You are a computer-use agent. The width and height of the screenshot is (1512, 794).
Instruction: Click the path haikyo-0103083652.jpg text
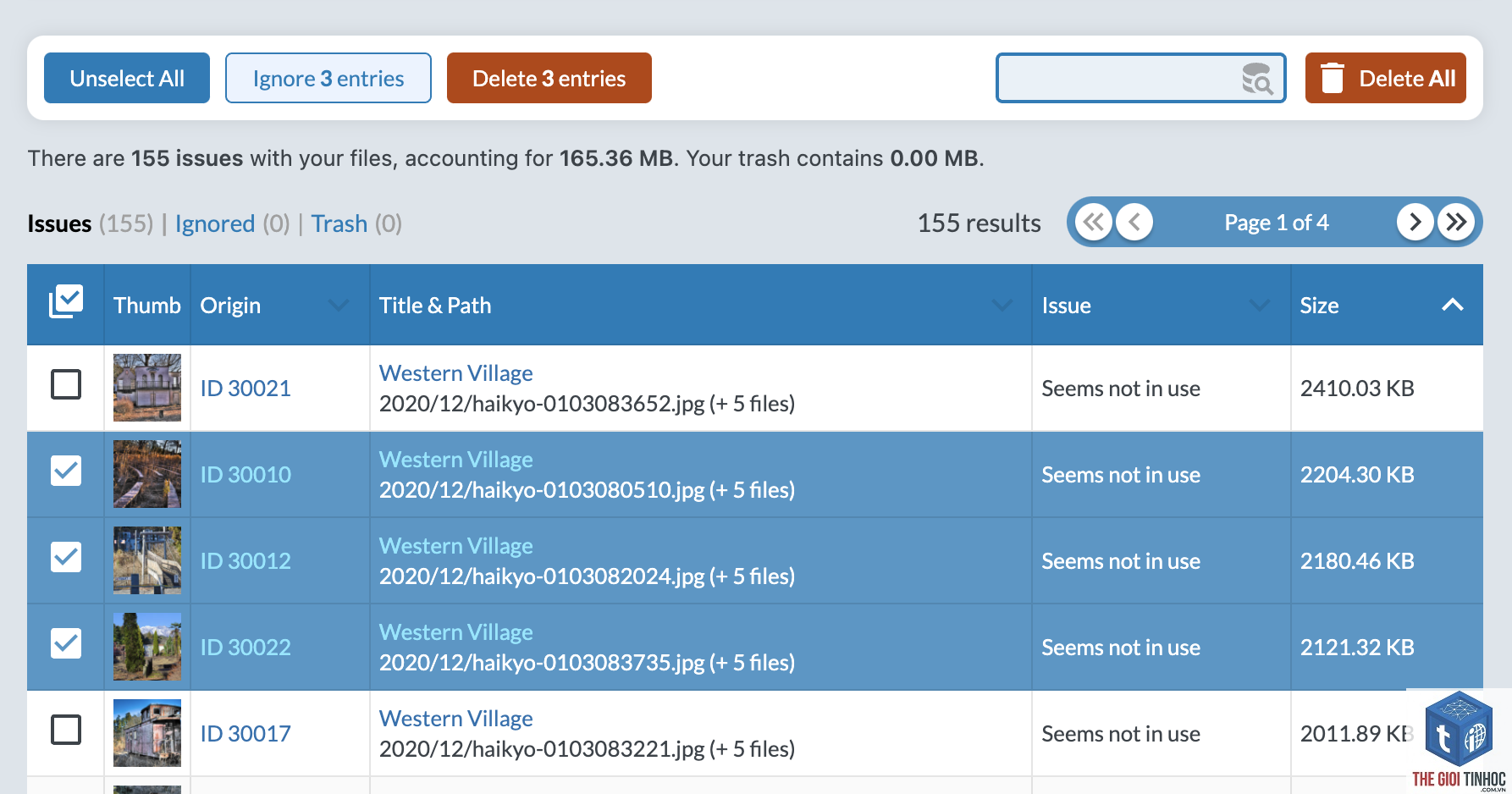point(588,404)
